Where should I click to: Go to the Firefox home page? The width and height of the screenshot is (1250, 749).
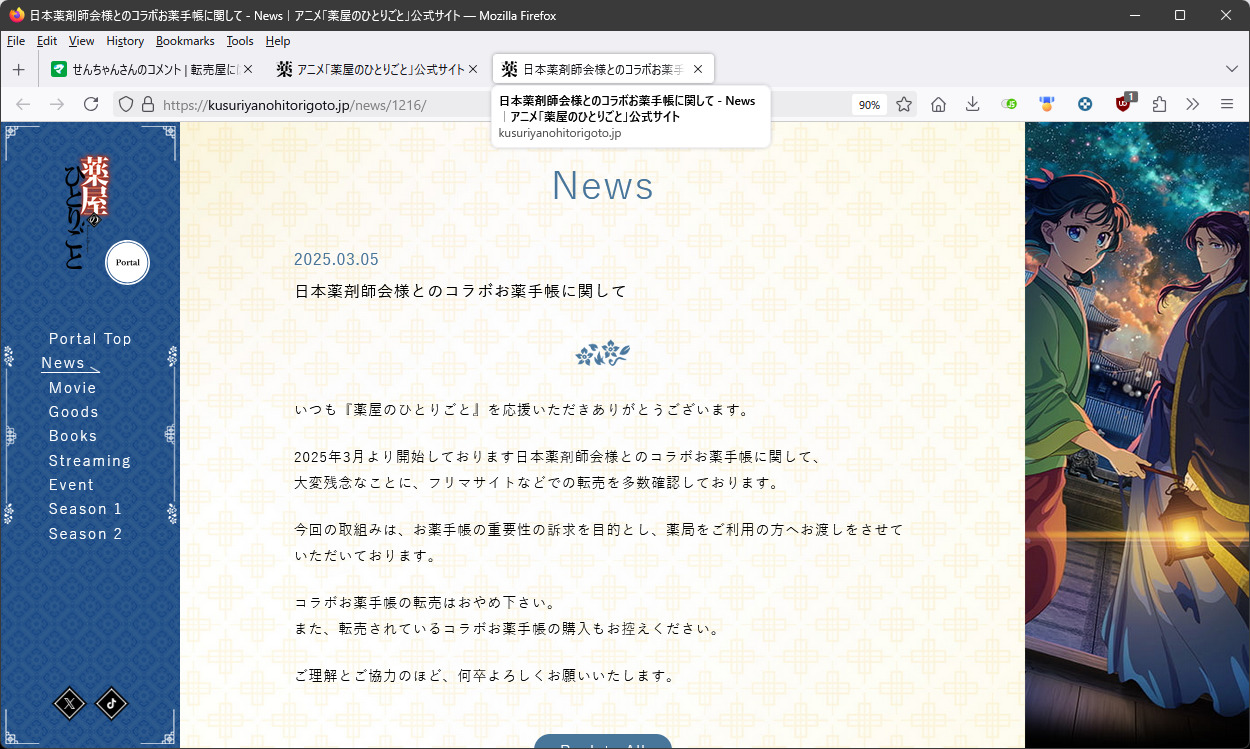pyautogui.click(x=938, y=104)
